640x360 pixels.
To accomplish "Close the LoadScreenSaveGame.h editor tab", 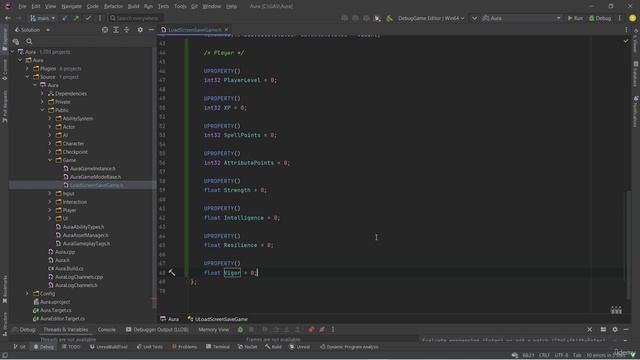I will pos(226,30).
